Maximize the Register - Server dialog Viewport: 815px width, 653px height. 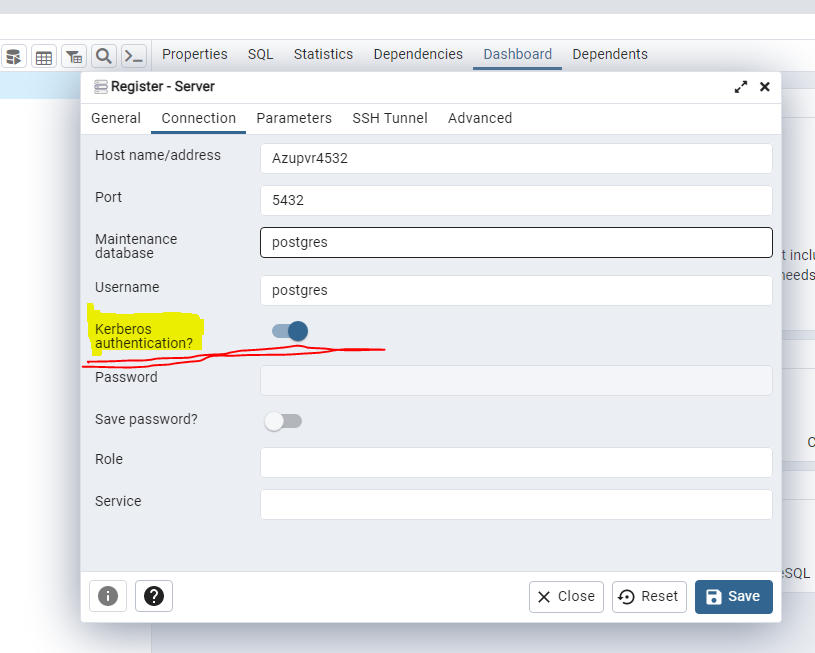click(x=741, y=87)
